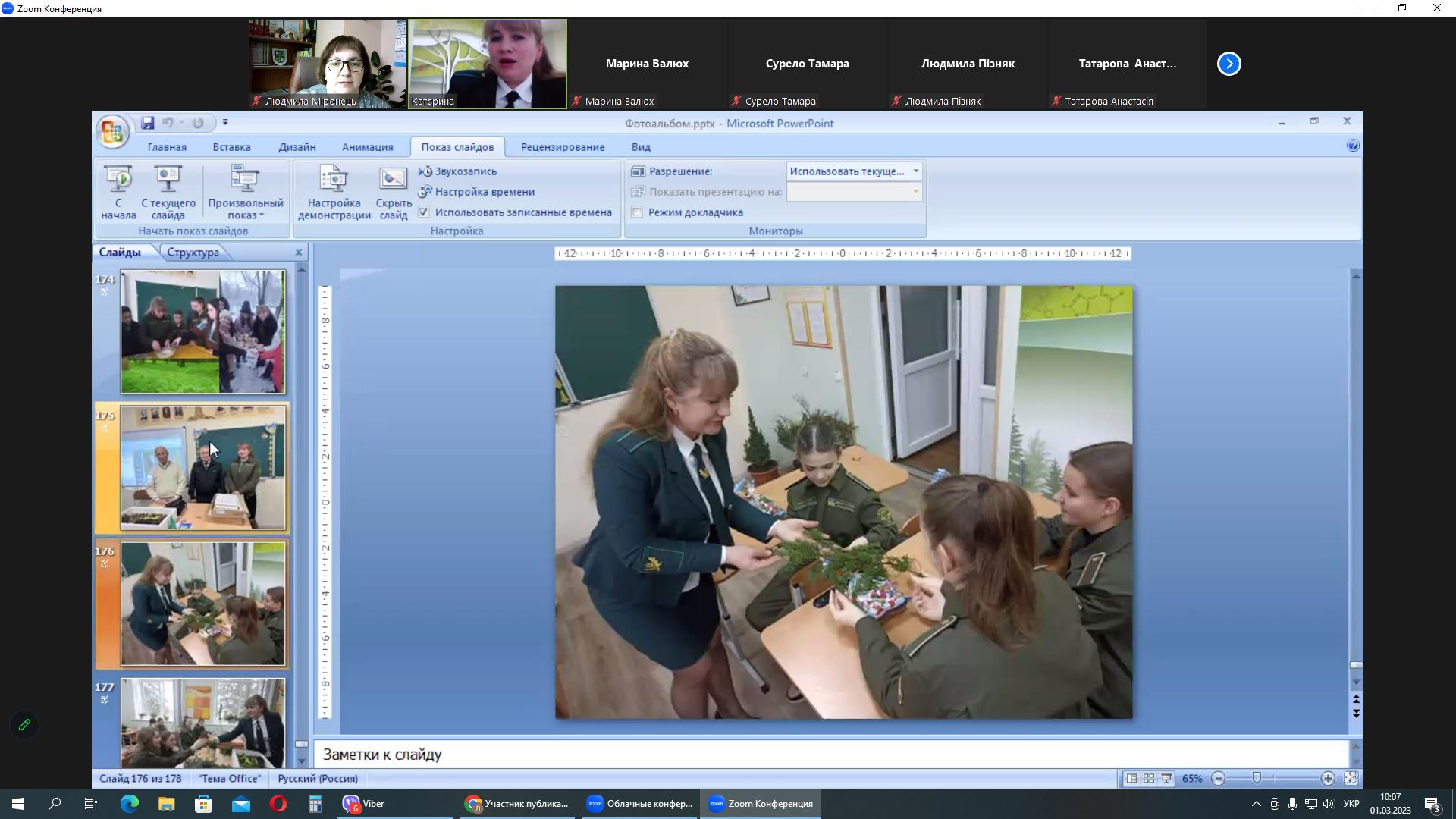Open the Анимация ribbon tab

[367, 147]
